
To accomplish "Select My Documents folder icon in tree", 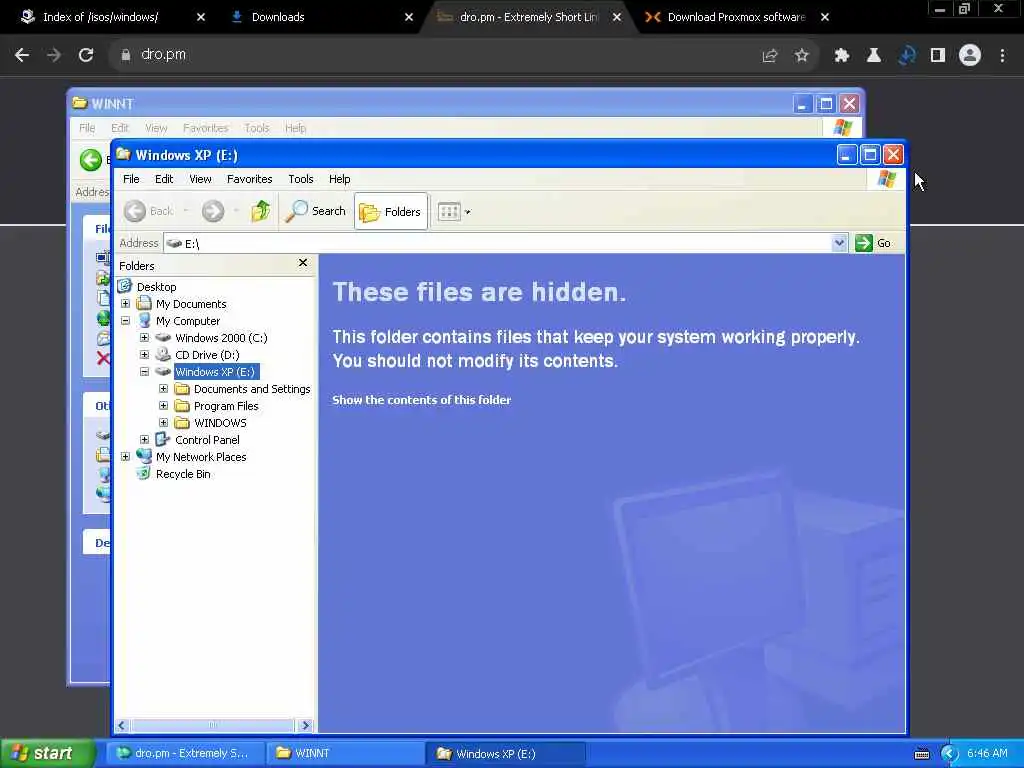I will (x=144, y=304).
